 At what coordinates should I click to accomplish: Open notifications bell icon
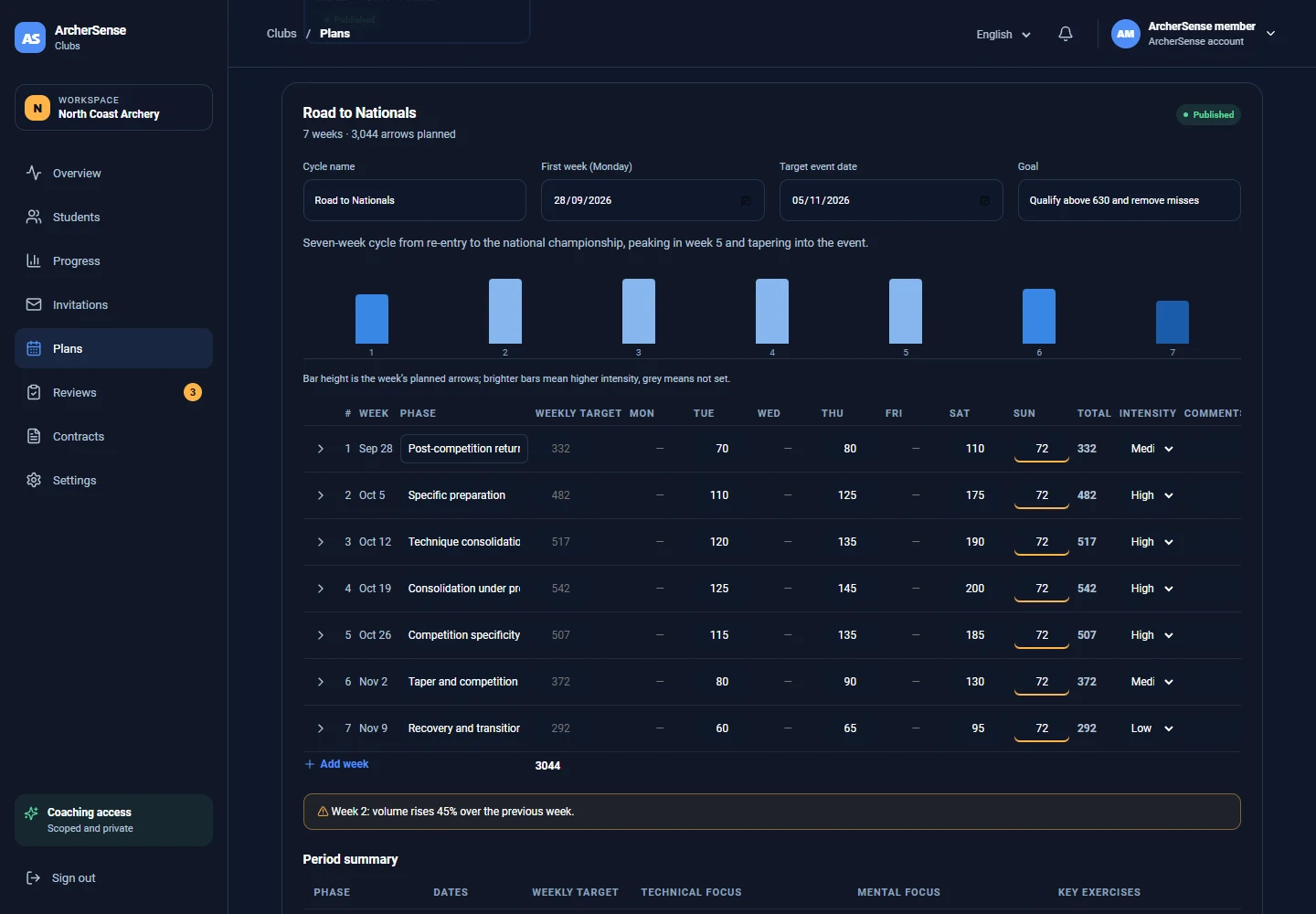click(1066, 34)
